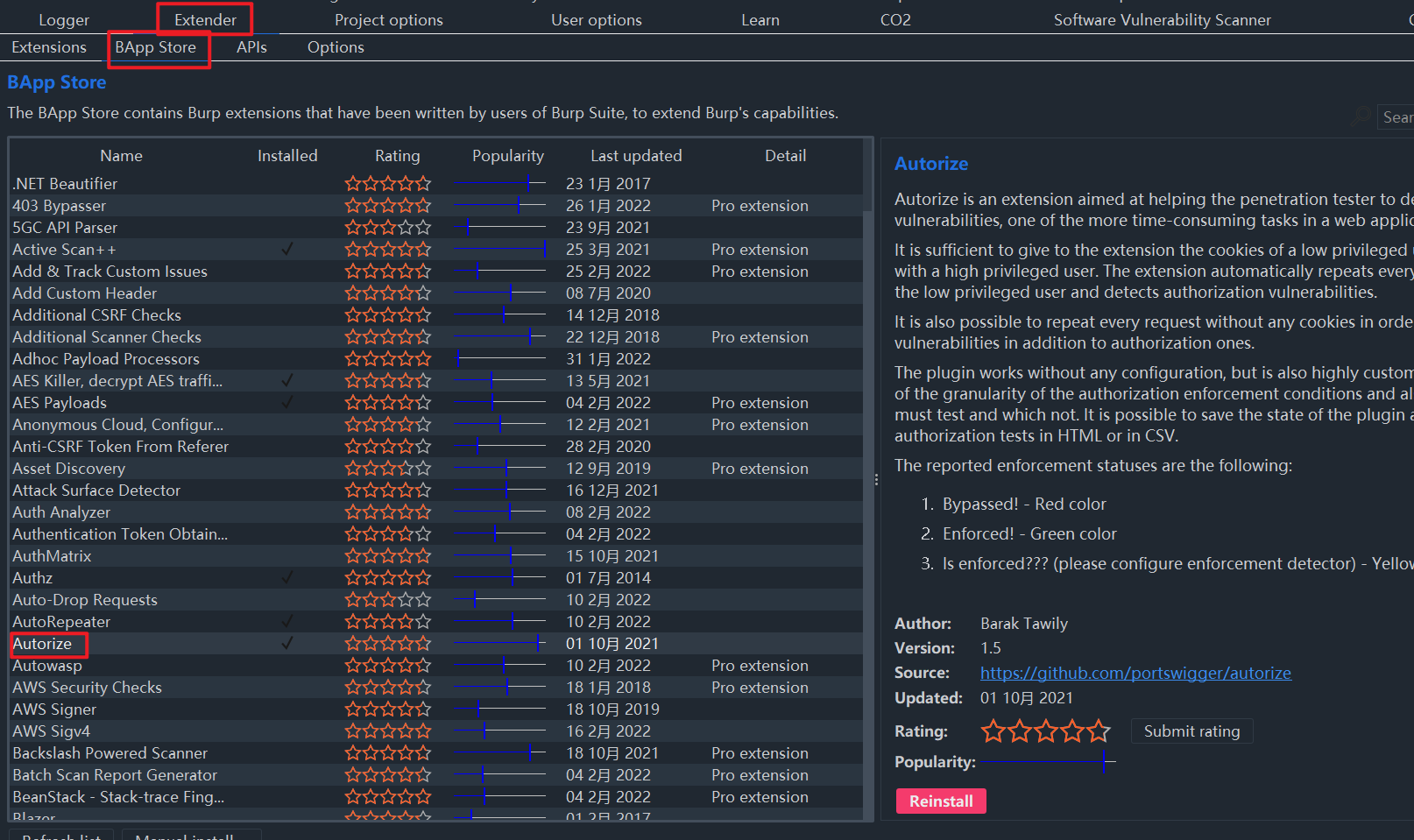Select Attack Surface Detector row
Image resolution: width=1414 pixels, height=840 pixels.
click(435, 490)
